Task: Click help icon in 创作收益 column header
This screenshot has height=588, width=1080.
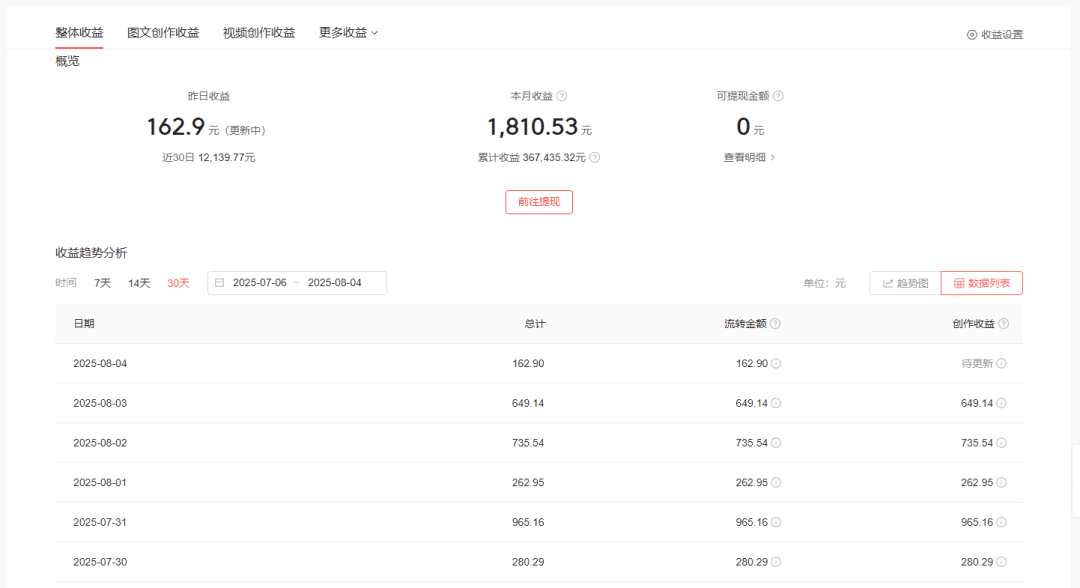Action: [1004, 324]
